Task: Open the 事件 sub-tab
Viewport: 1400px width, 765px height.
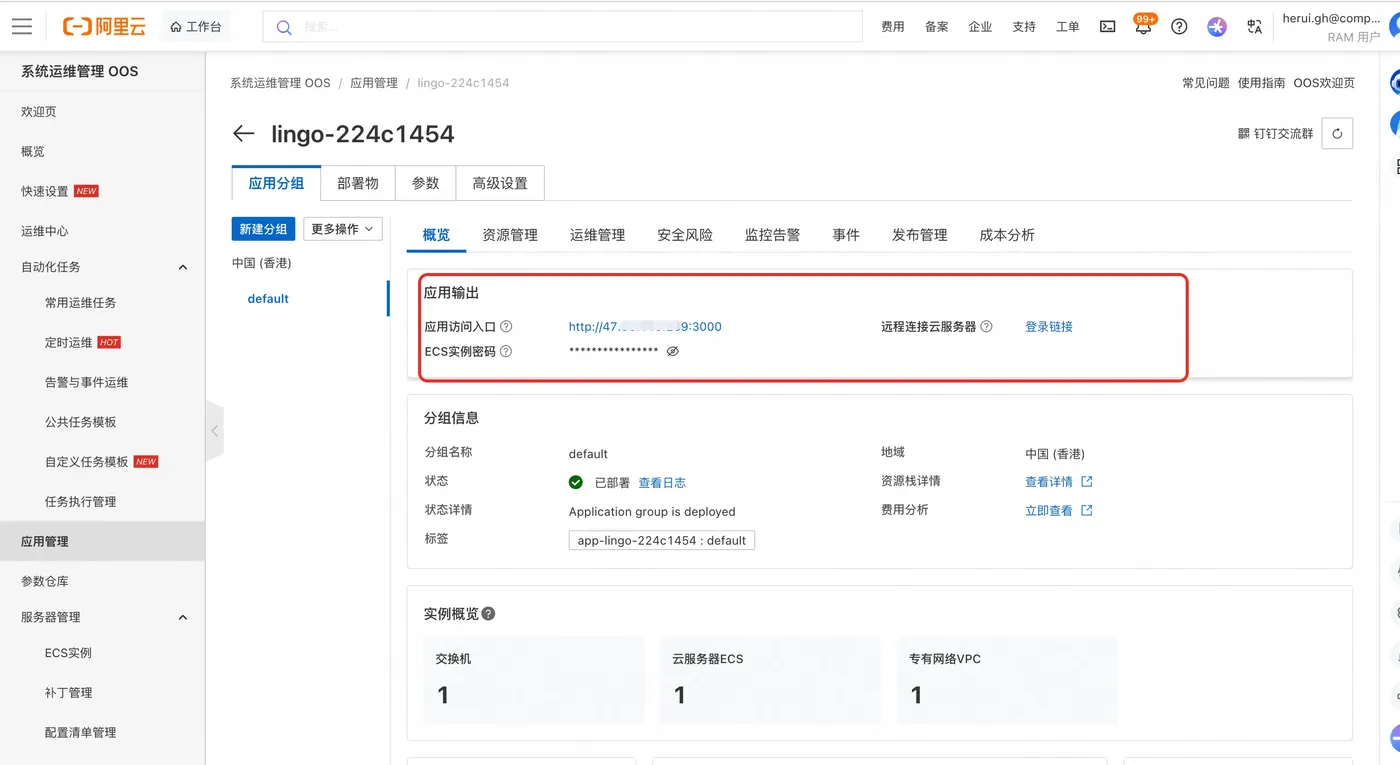Action: tap(846, 235)
